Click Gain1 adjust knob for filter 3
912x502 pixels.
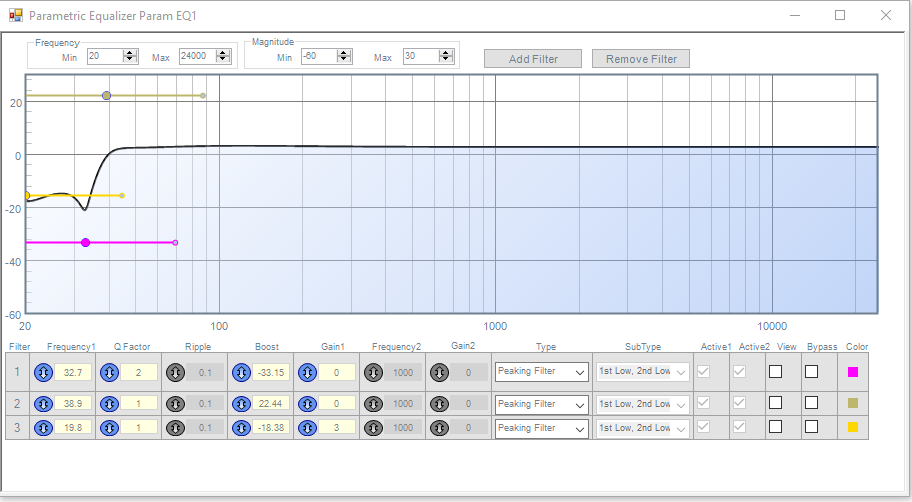[307, 428]
